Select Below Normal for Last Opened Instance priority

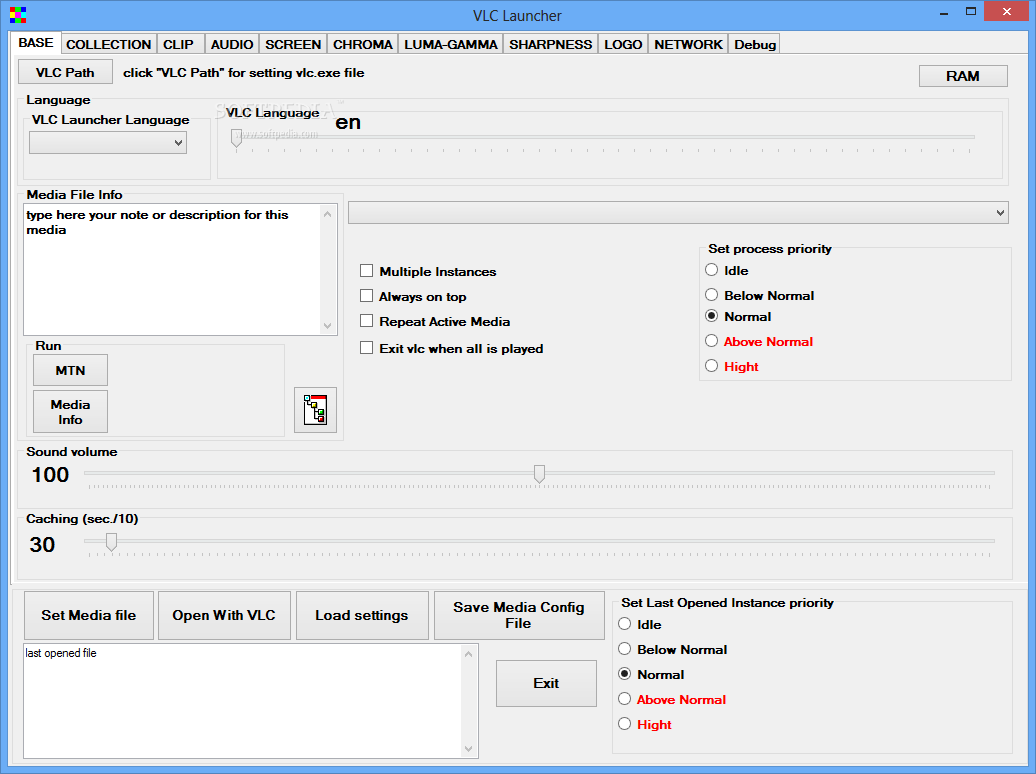tap(624, 649)
